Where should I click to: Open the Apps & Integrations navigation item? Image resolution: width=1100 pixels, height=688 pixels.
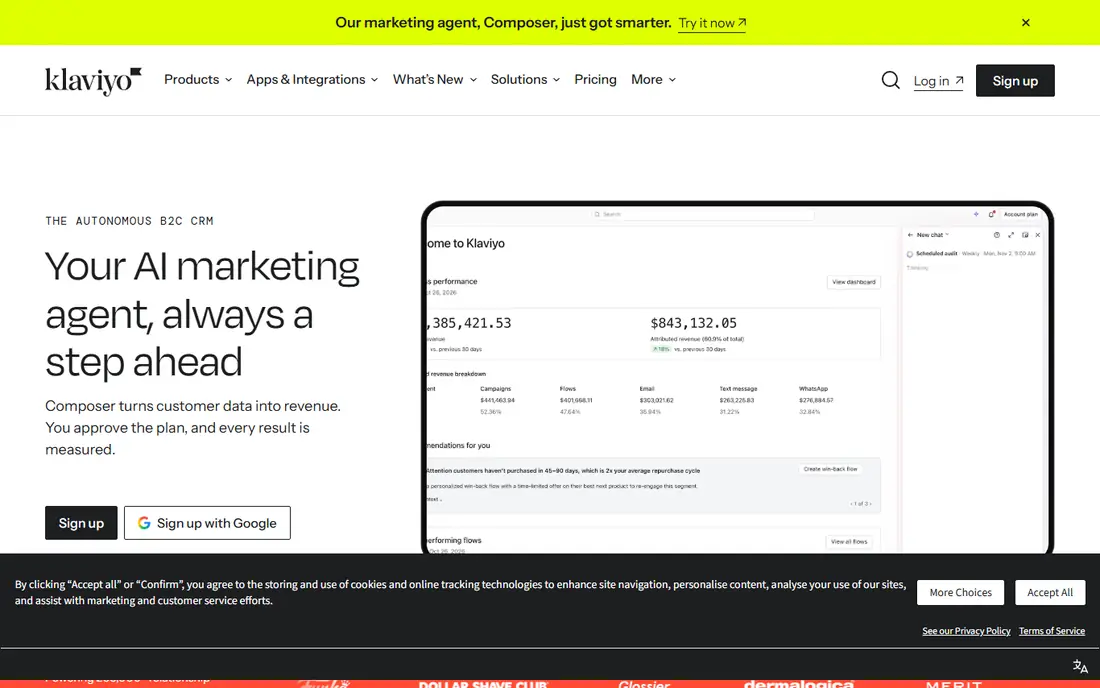point(312,79)
